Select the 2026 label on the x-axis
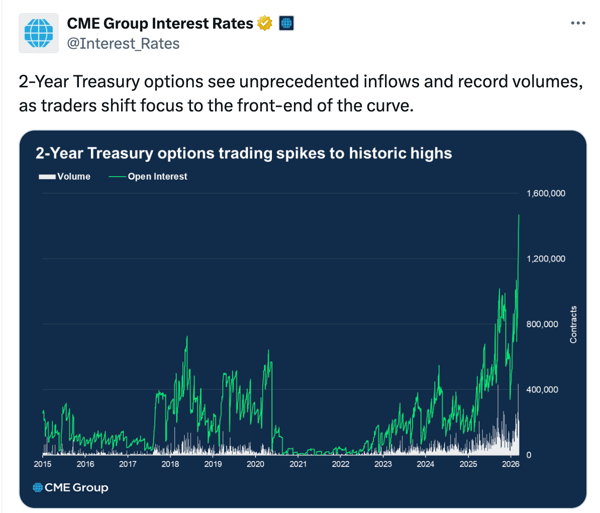600x513 pixels. coord(510,464)
